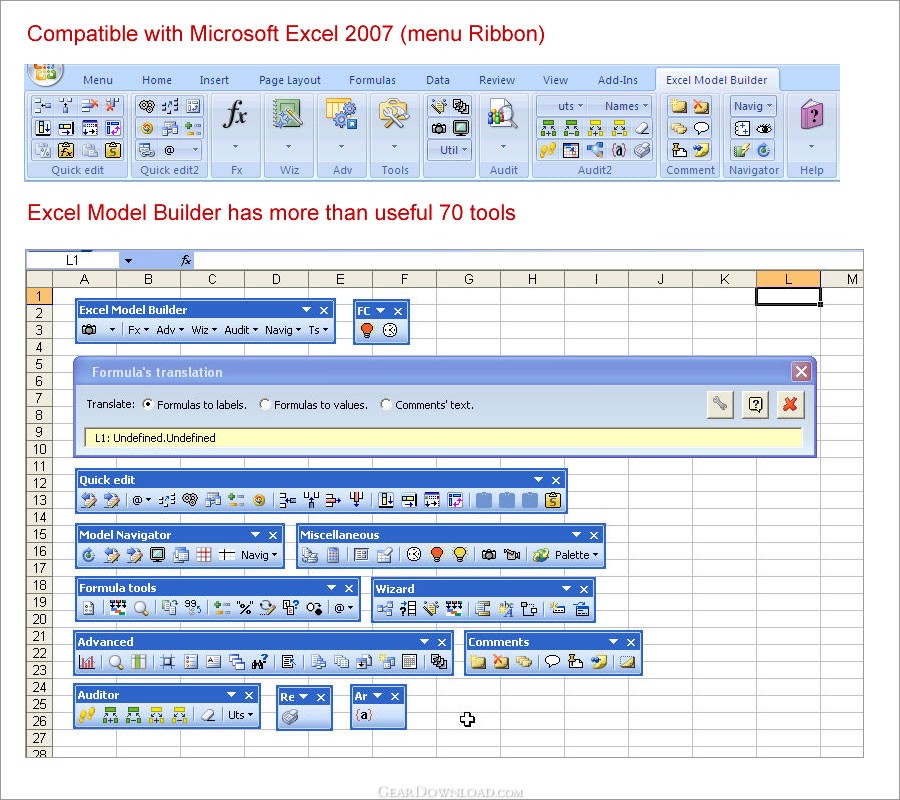Click the Adv gears icon in ribbon
This screenshot has width=900, height=800.
(x=342, y=114)
